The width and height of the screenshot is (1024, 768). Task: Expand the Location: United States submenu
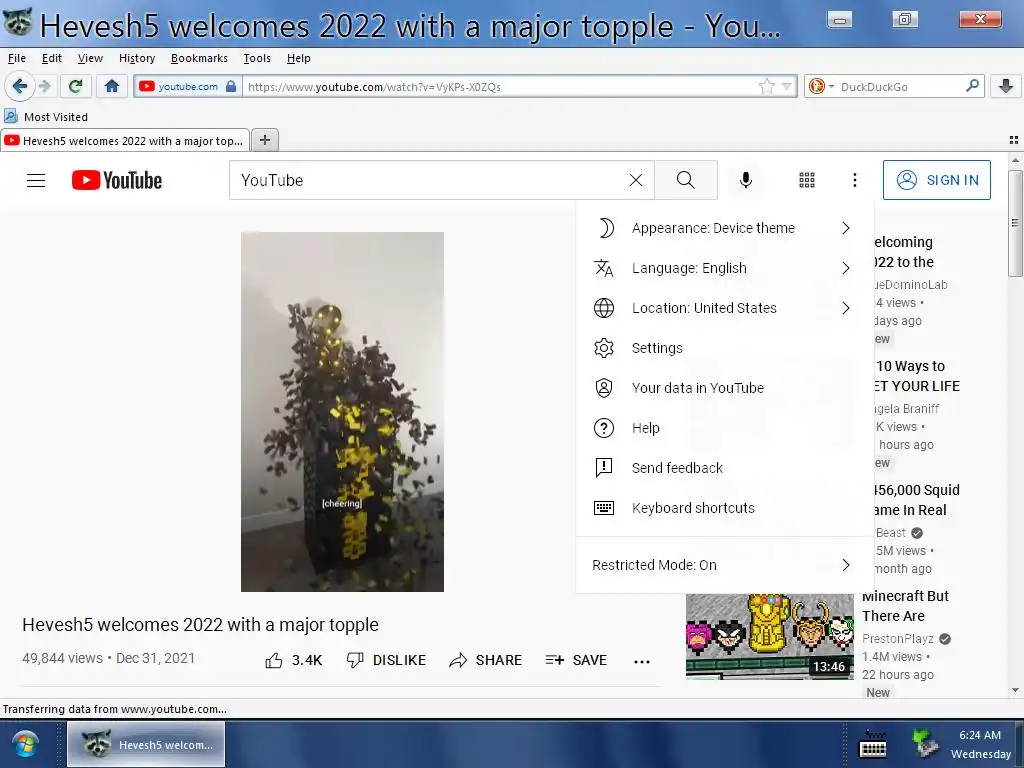pos(725,308)
